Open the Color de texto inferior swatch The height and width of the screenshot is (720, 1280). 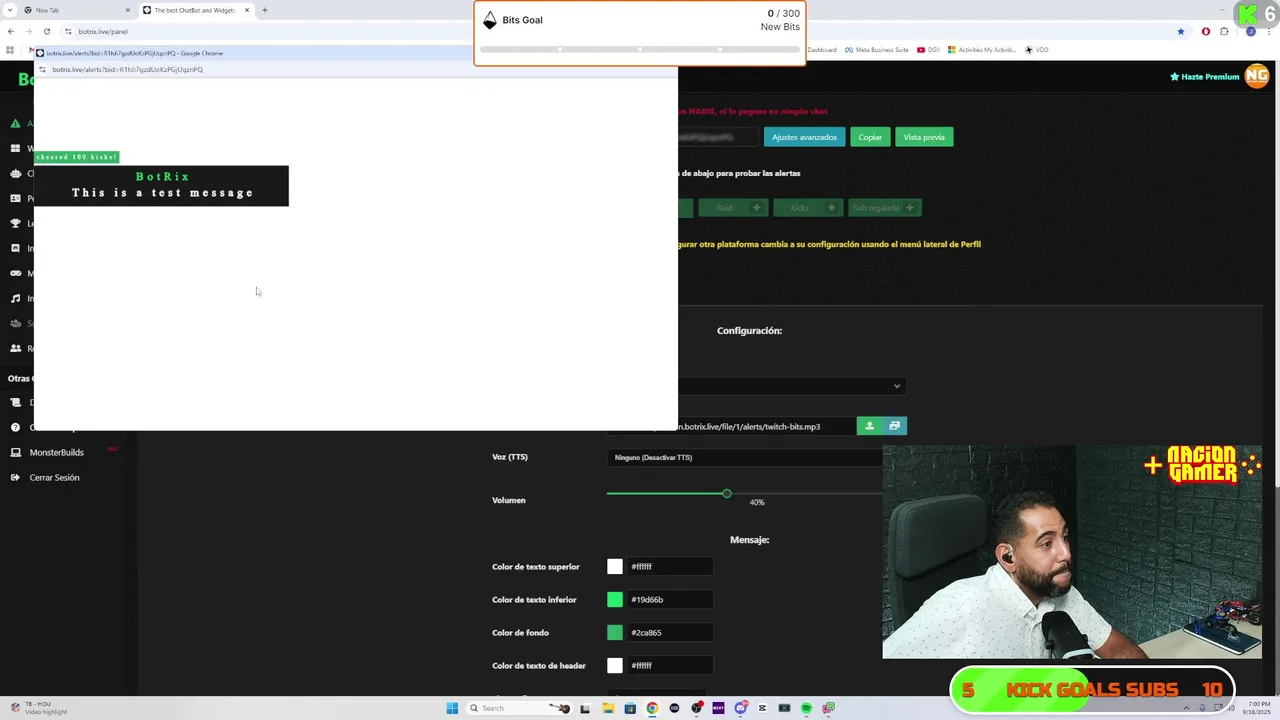pyautogui.click(x=615, y=599)
